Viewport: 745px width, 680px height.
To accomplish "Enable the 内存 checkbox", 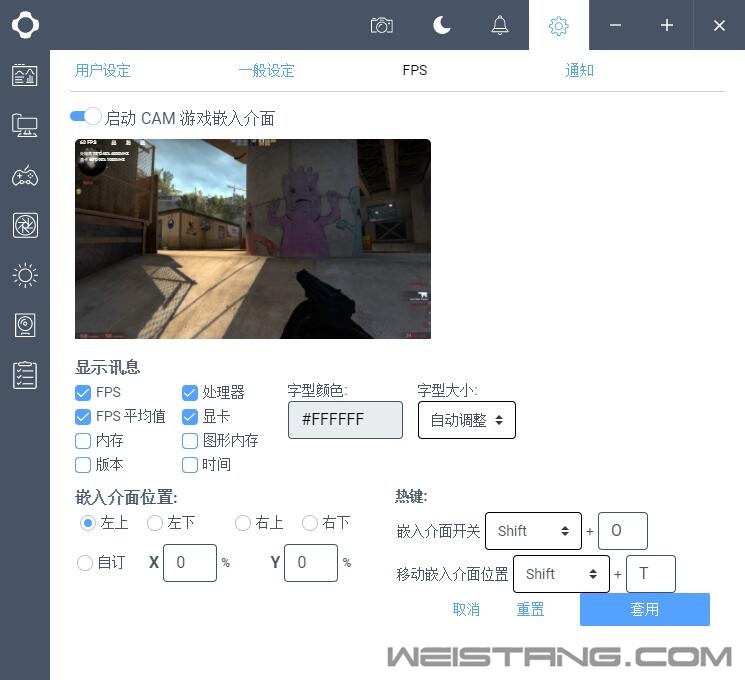I will click(x=83, y=441).
